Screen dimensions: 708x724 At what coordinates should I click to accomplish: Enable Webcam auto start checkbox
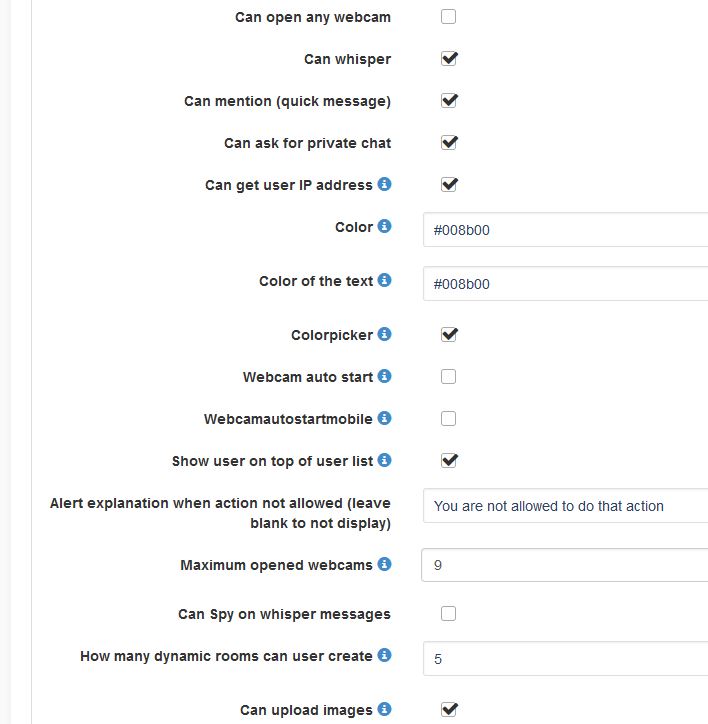point(449,377)
